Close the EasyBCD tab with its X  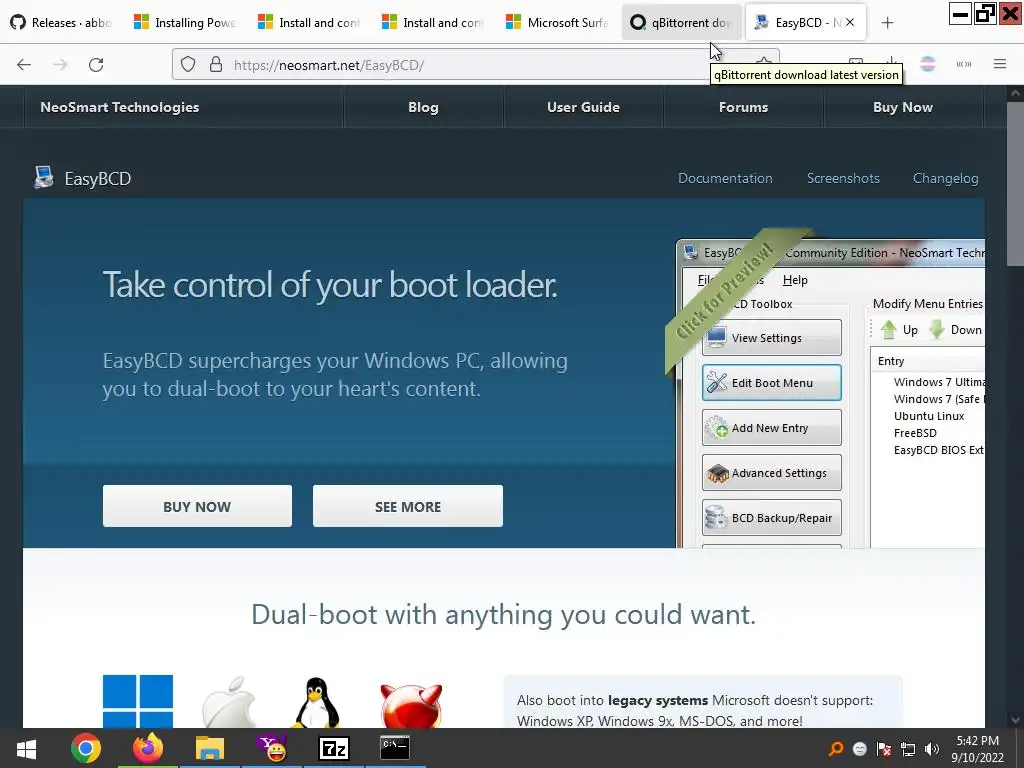tap(850, 22)
